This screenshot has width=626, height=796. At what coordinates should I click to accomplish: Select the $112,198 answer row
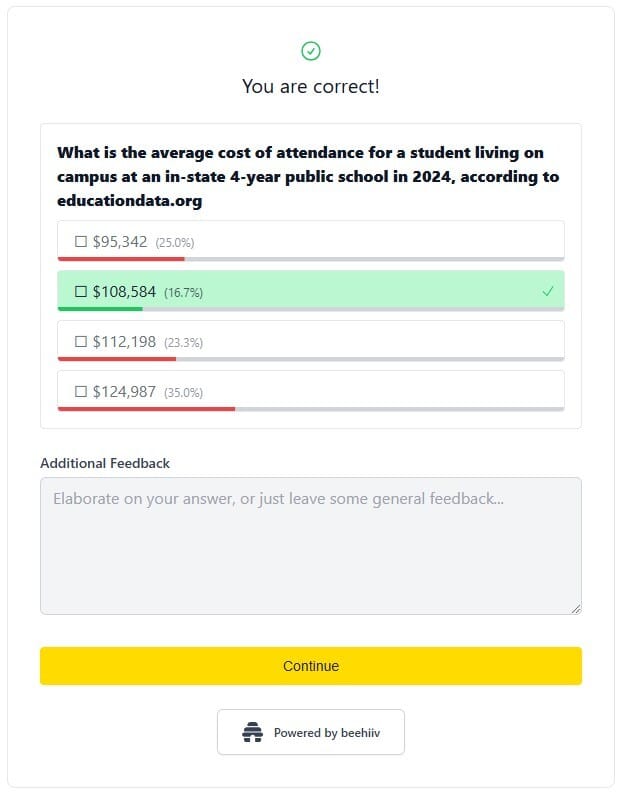click(310, 341)
